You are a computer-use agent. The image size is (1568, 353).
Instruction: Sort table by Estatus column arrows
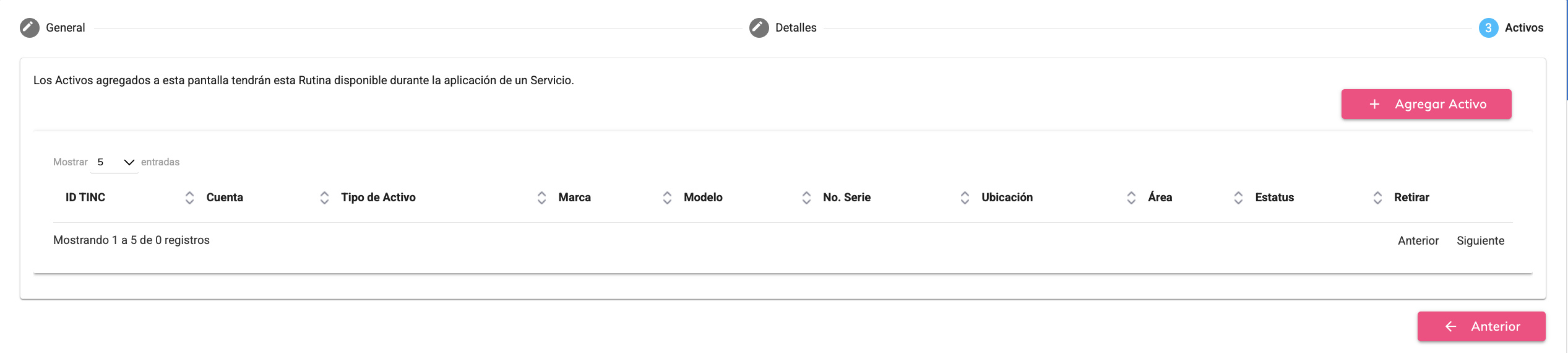(1377, 198)
